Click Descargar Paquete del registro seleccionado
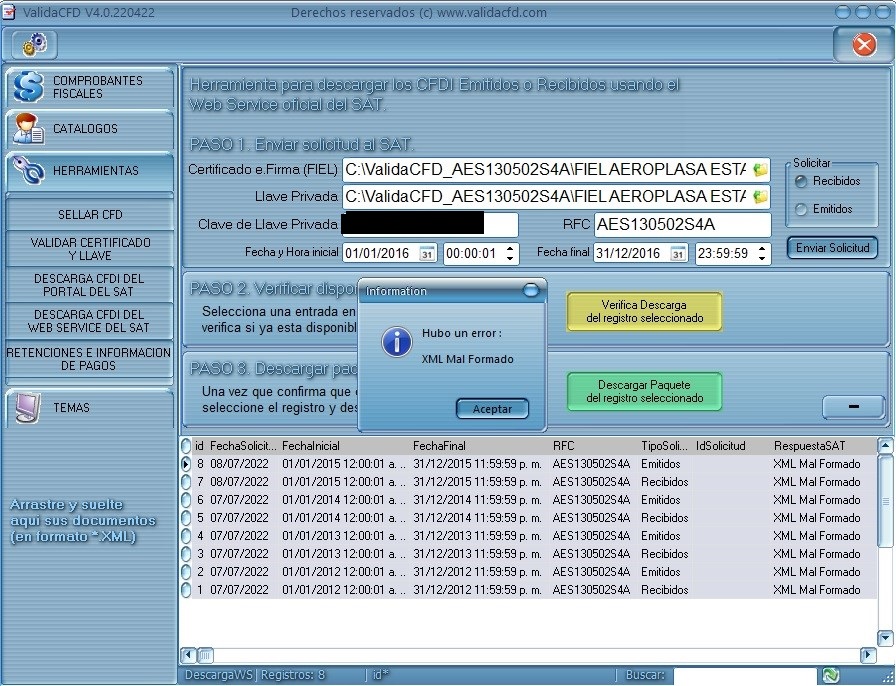896x686 pixels. (644, 392)
